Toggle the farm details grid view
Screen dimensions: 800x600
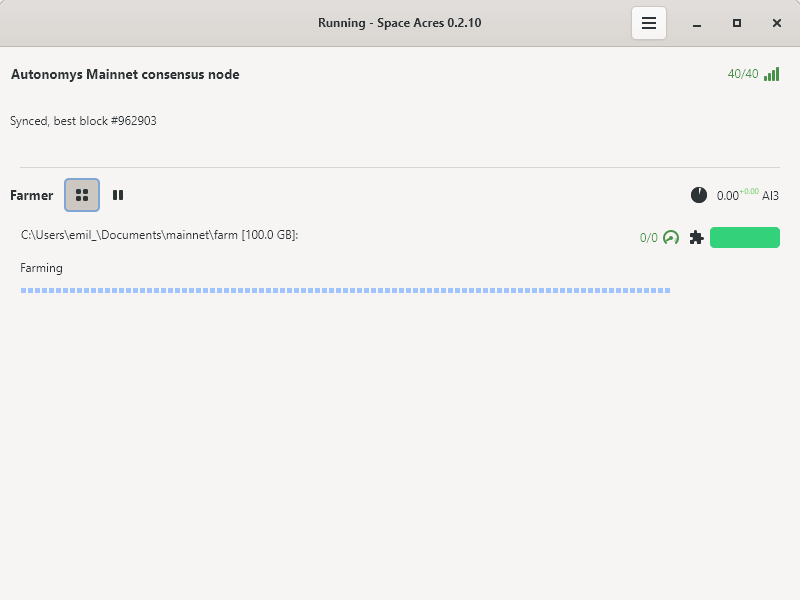coord(82,195)
